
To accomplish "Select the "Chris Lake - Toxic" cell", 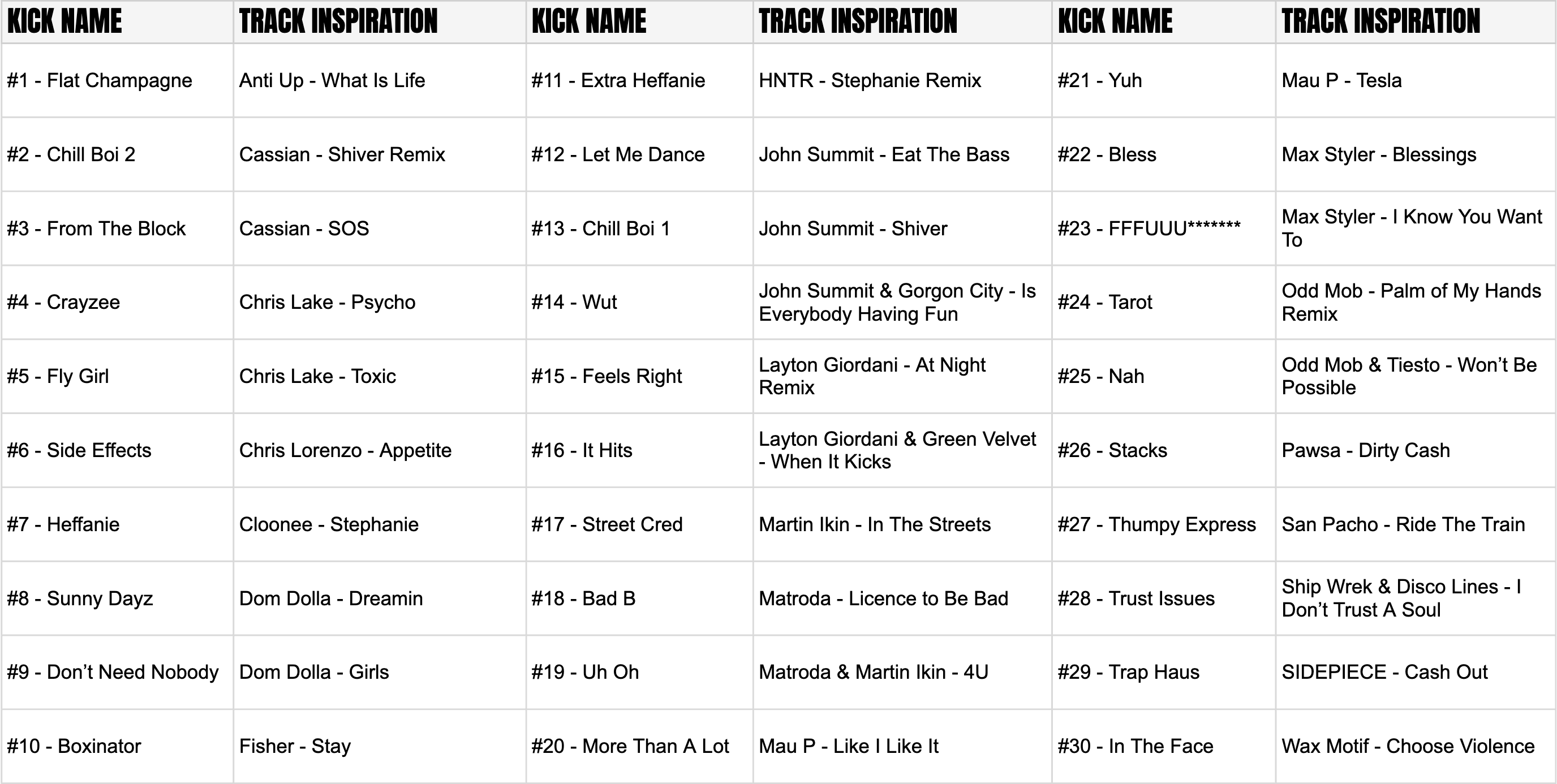I will (317, 376).
